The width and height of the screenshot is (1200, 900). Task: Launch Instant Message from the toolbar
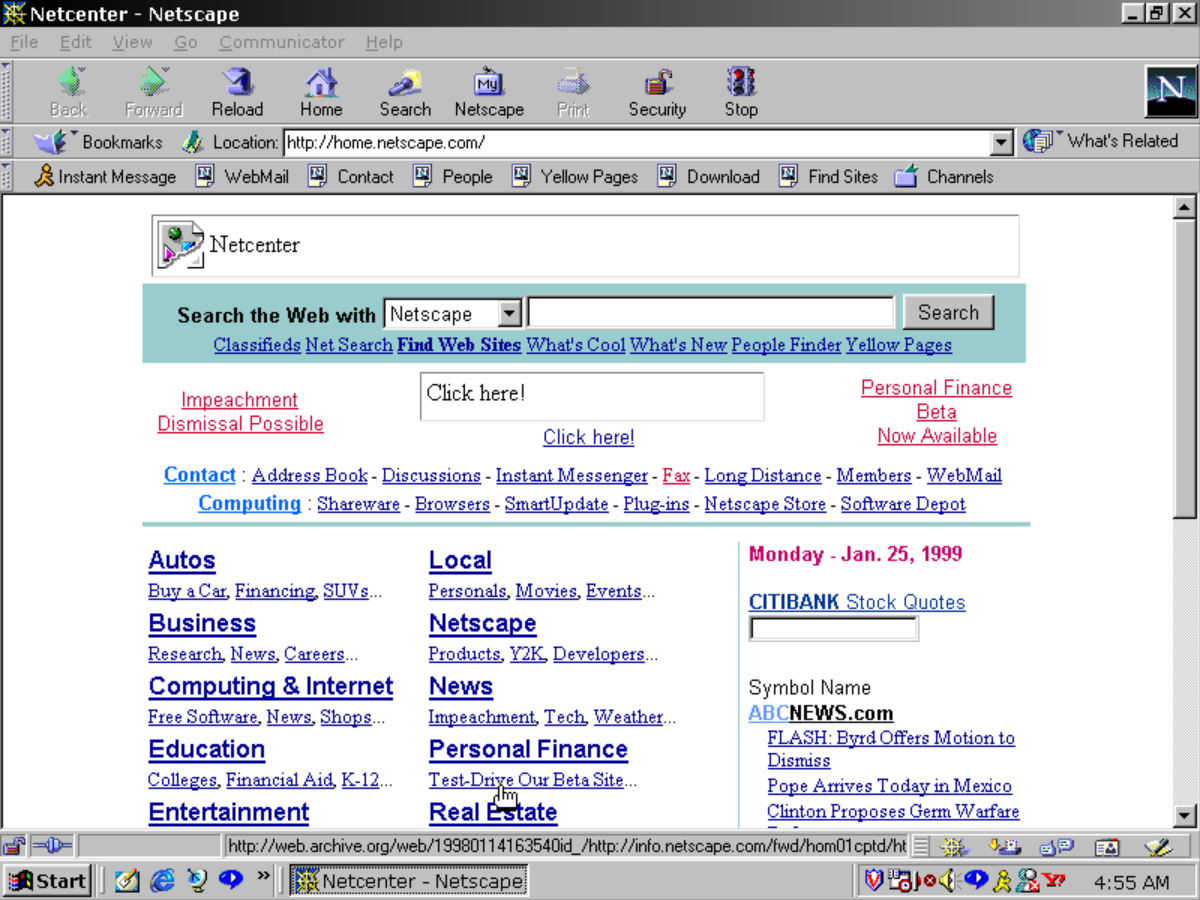click(104, 176)
